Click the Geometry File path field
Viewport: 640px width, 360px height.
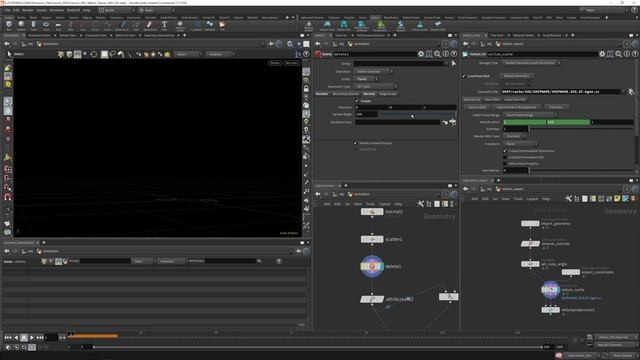[562, 92]
